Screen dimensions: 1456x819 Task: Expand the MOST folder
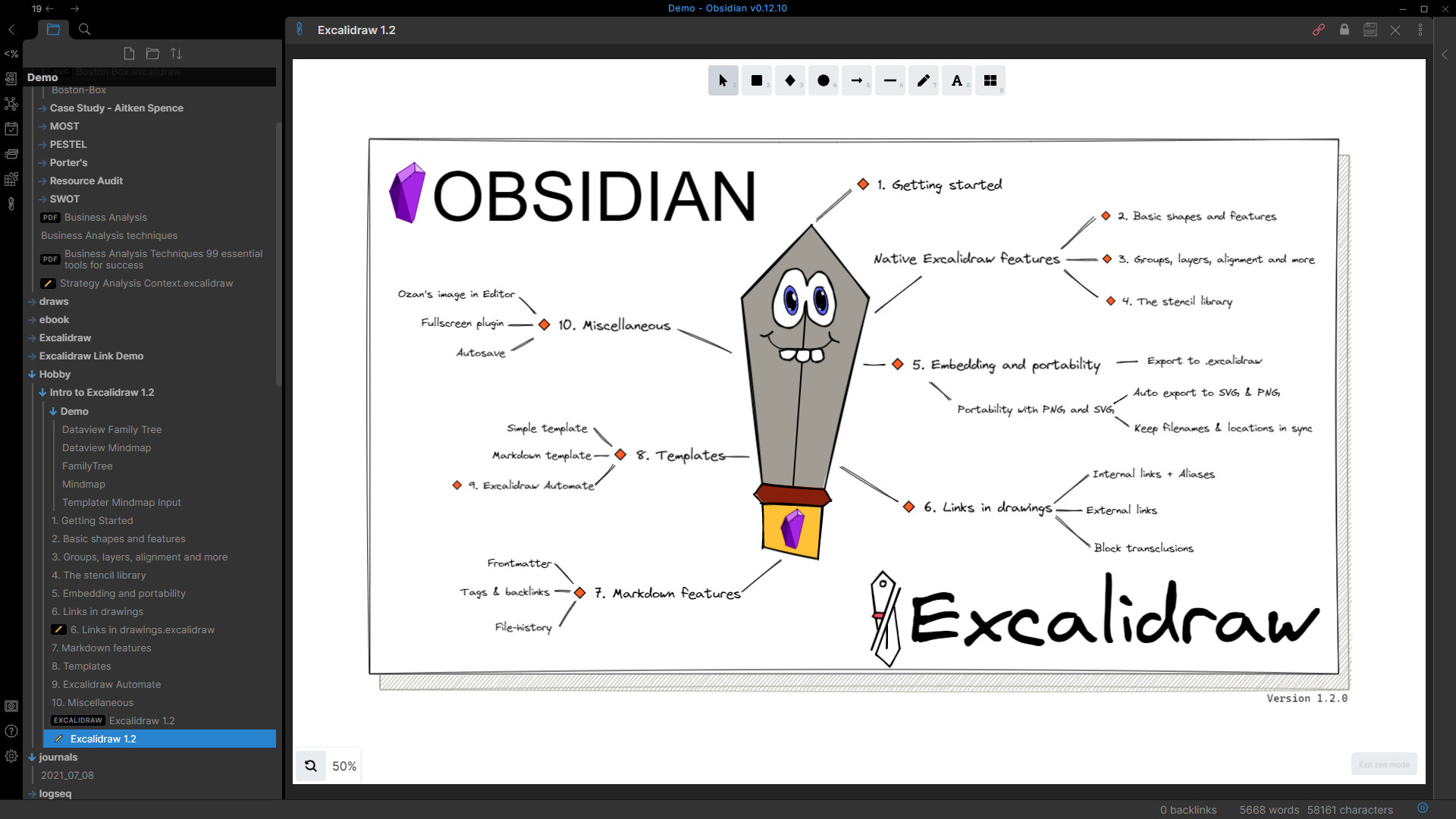pyautogui.click(x=64, y=127)
